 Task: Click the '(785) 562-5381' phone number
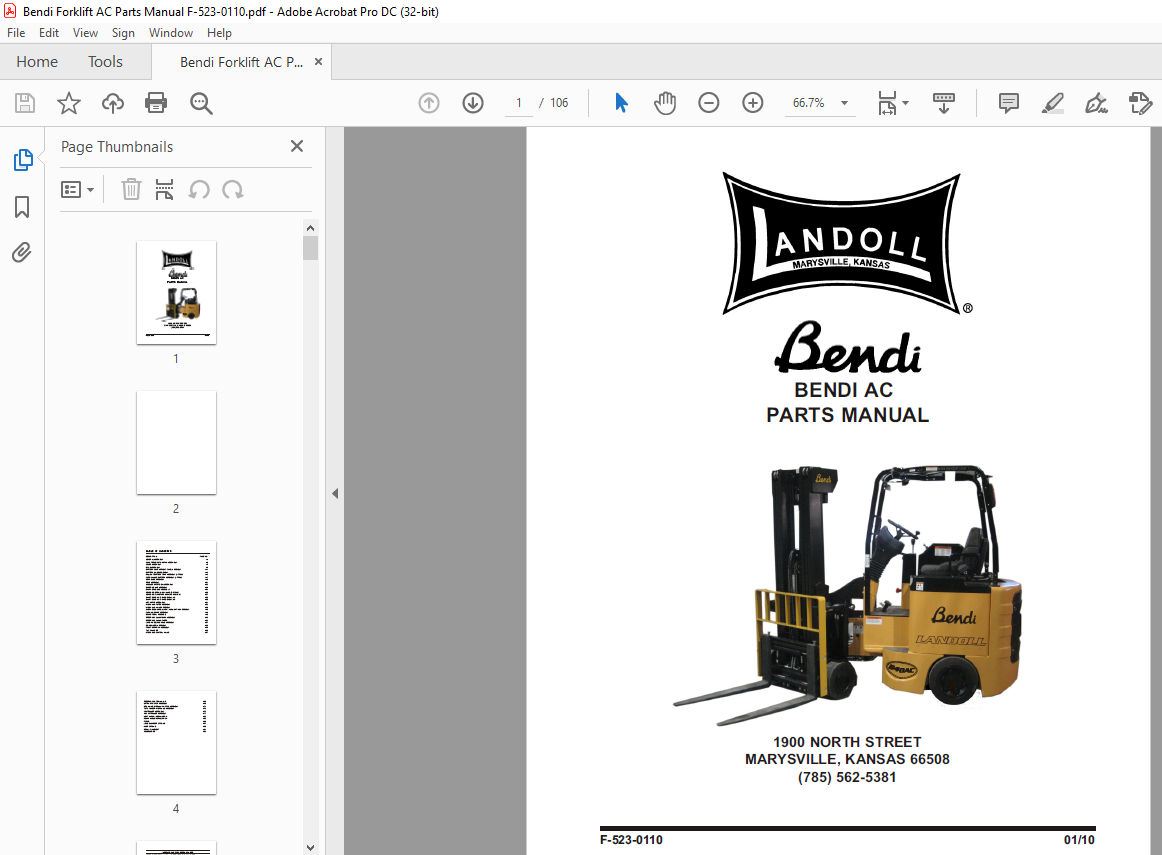point(847,777)
